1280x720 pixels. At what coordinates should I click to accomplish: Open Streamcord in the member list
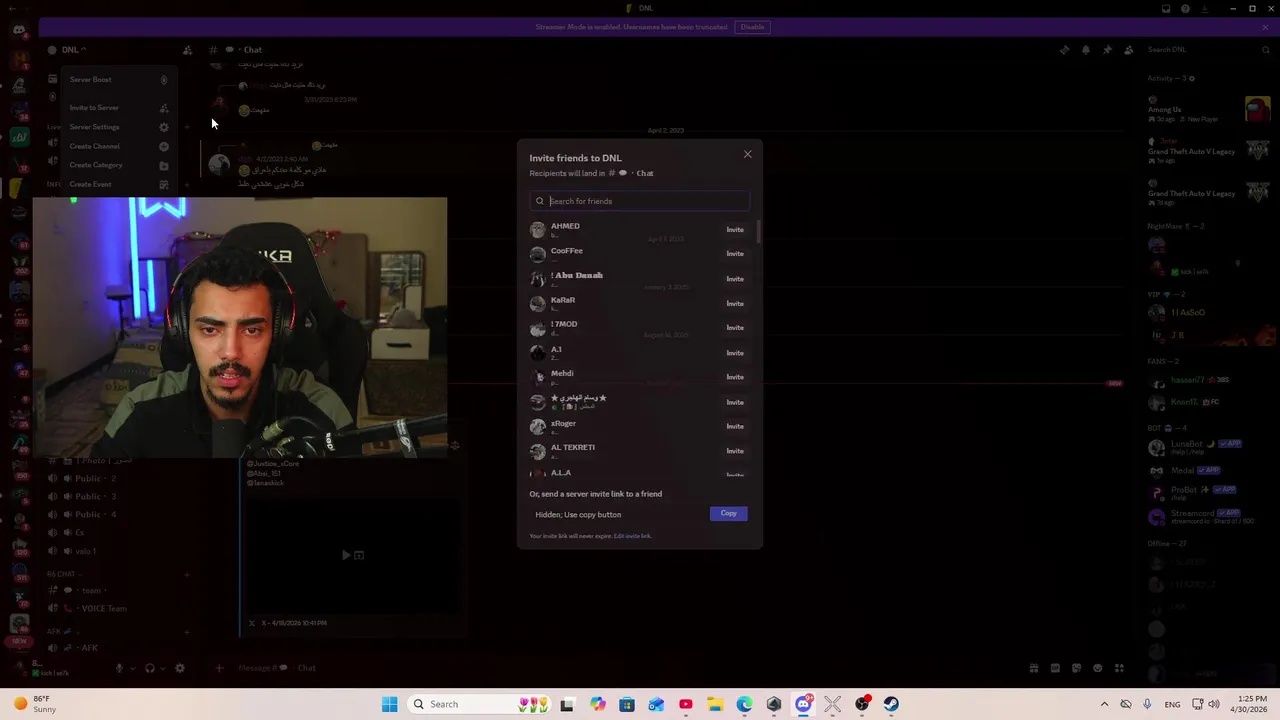coord(1209,516)
